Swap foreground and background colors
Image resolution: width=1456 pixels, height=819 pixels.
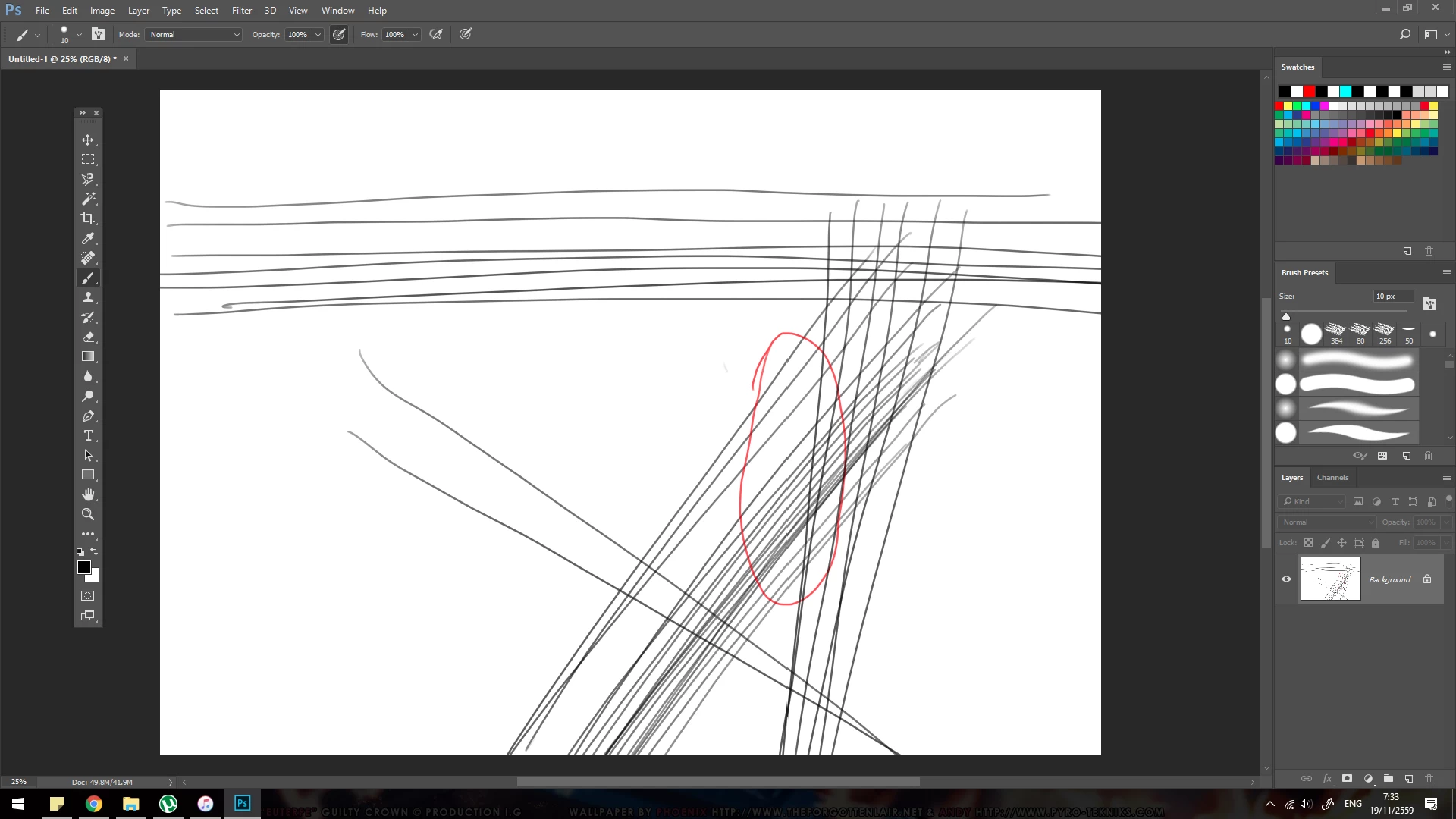click(94, 551)
